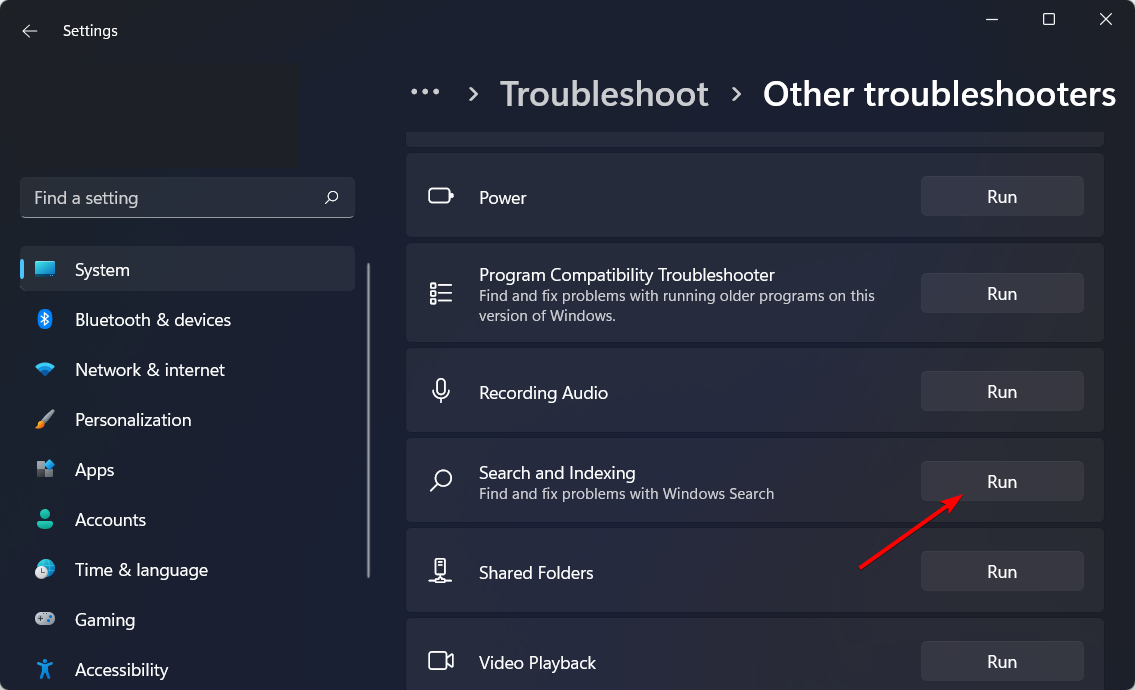Click the Program Compatibility Troubleshooter title
1135x690 pixels.
click(x=626, y=275)
